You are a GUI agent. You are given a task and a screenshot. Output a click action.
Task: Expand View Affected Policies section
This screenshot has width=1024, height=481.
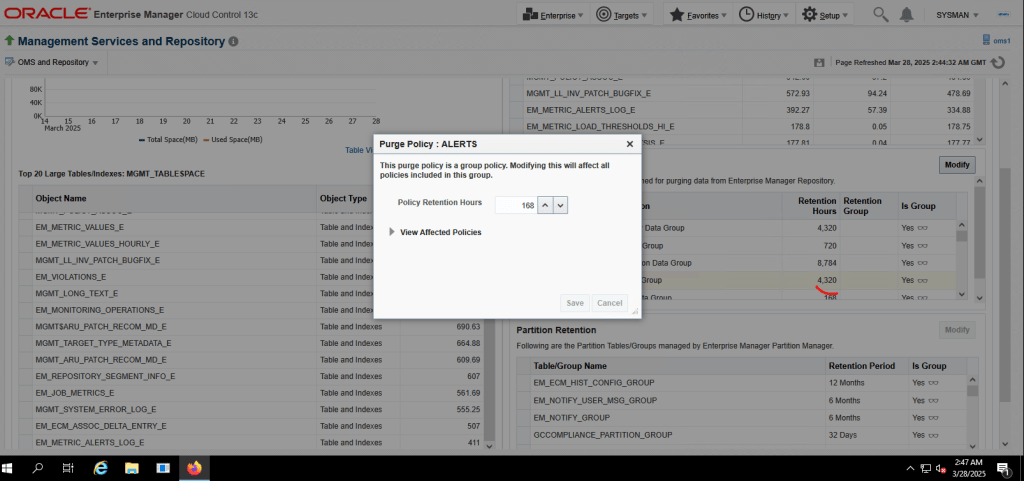(393, 232)
